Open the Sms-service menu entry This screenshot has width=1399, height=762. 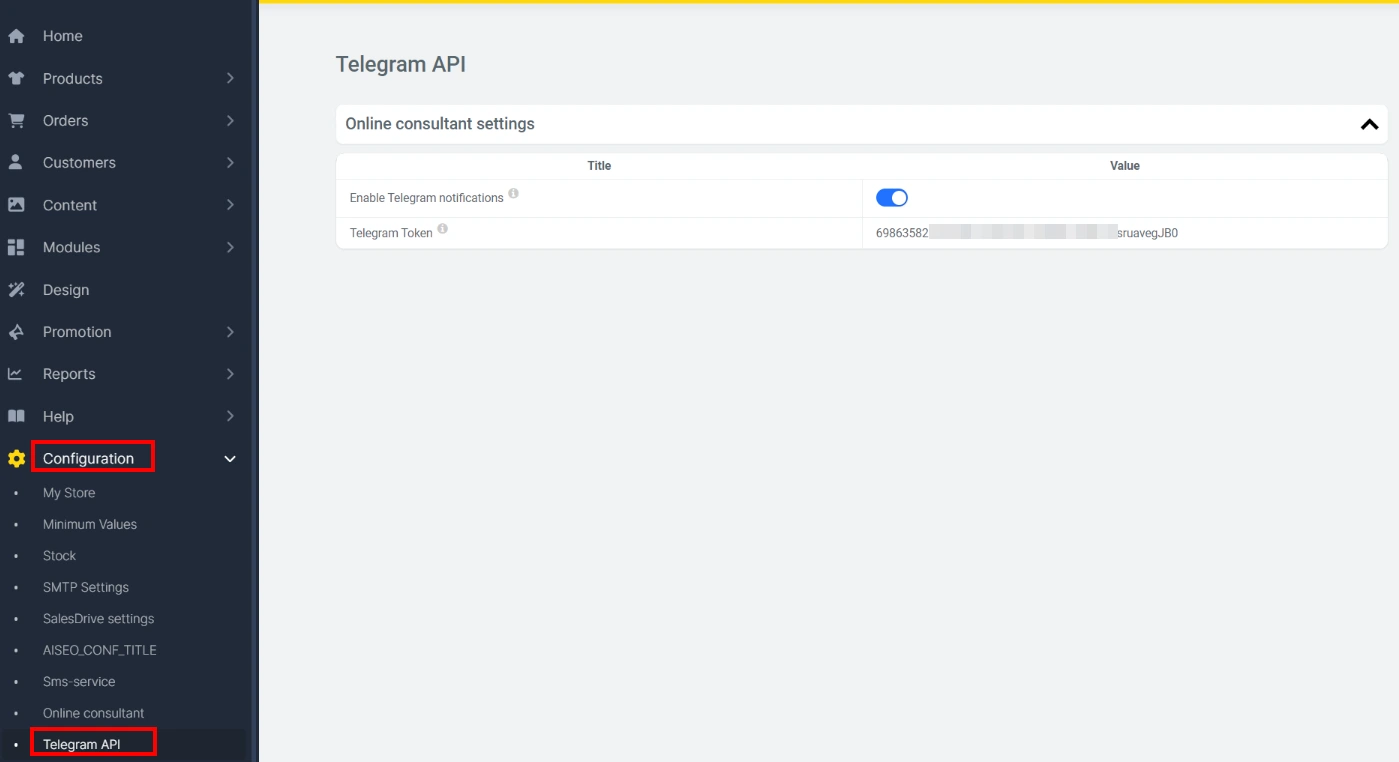click(x=79, y=682)
